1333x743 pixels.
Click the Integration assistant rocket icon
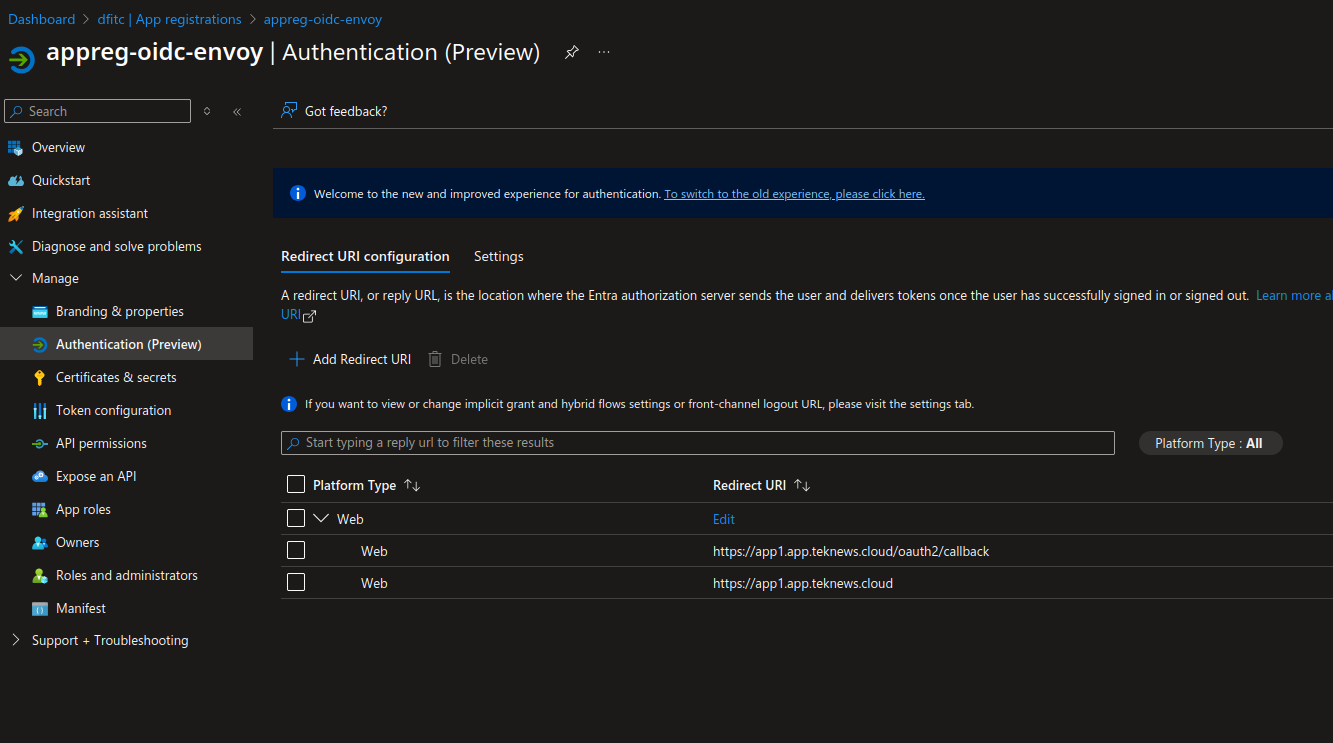(x=15, y=214)
